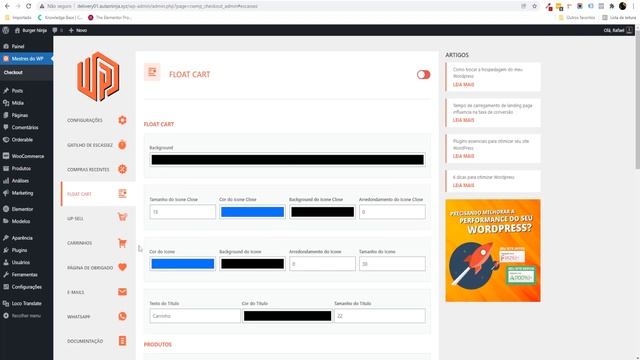Open Up-Sell cart icon
The image size is (640, 360).
pos(122,217)
